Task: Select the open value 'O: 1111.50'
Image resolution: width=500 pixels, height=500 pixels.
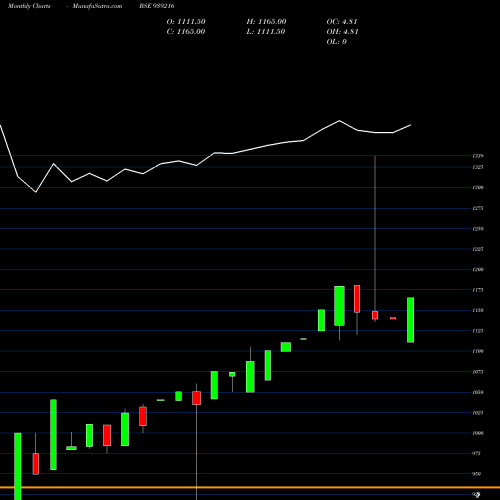Action: (x=186, y=22)
